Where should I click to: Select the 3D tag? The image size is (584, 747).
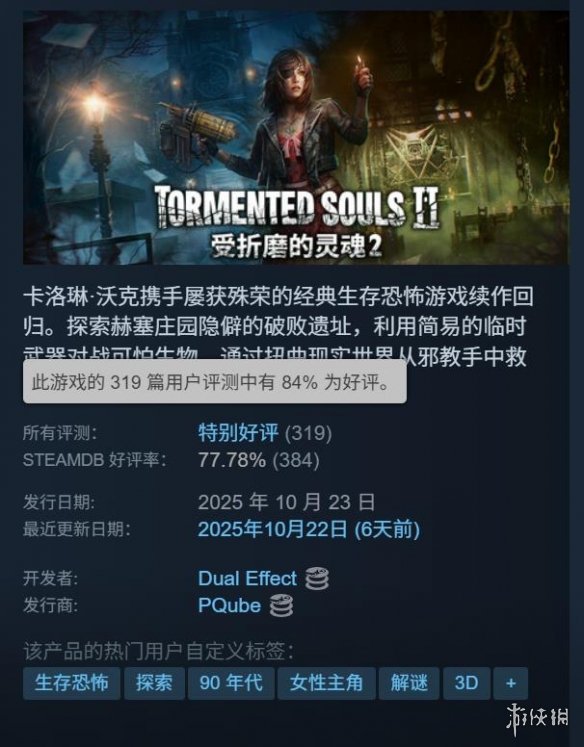tap(466, 683)
